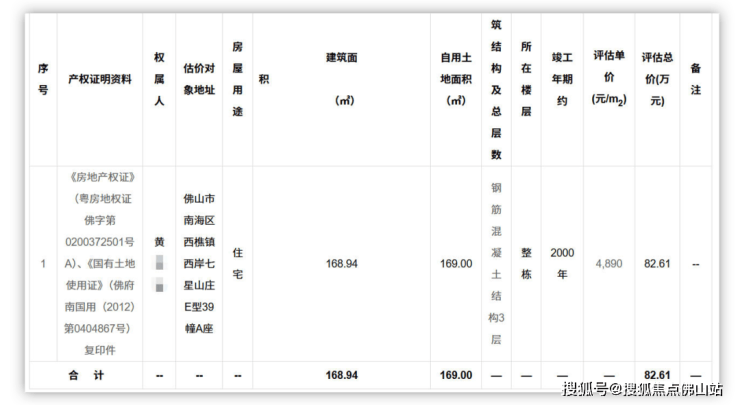Select the 建筑面积 (㎡) header
The width and height of the screenshot is (740, 405).
coord(341,78)
